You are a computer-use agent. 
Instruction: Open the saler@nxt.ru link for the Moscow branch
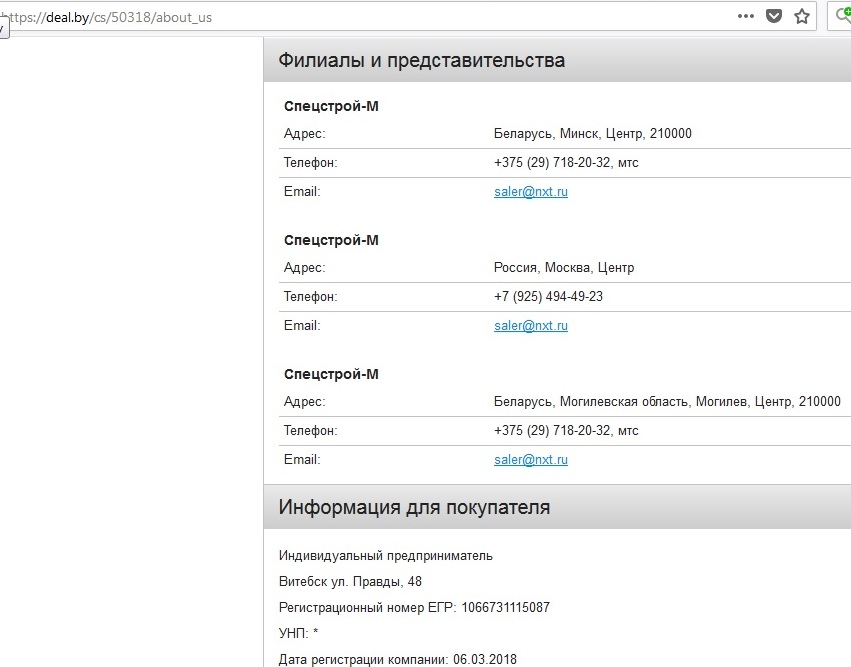(x=530, y=326)
